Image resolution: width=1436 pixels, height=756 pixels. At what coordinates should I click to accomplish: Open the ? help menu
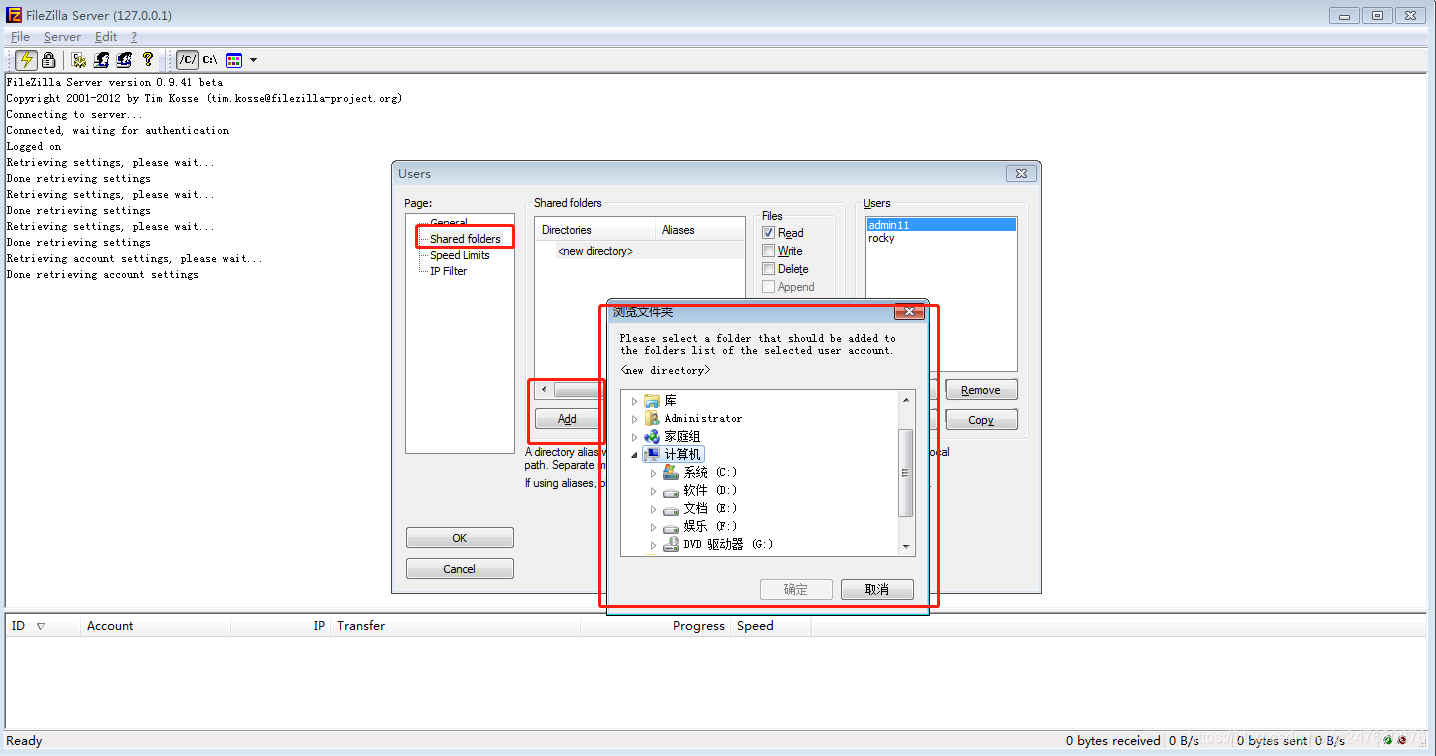pos(134,37)
